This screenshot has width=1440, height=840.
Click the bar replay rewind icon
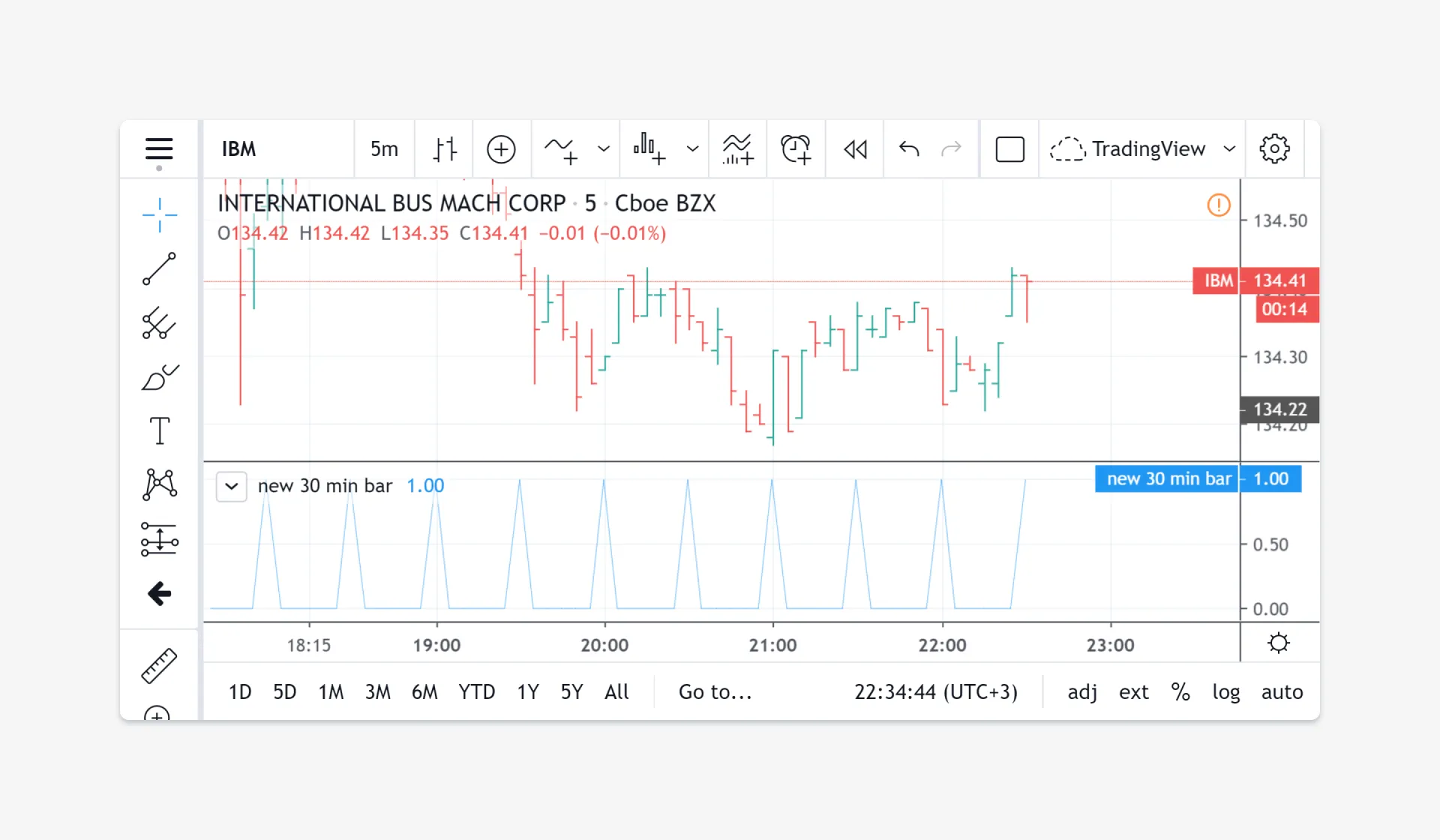click(855, 149)
